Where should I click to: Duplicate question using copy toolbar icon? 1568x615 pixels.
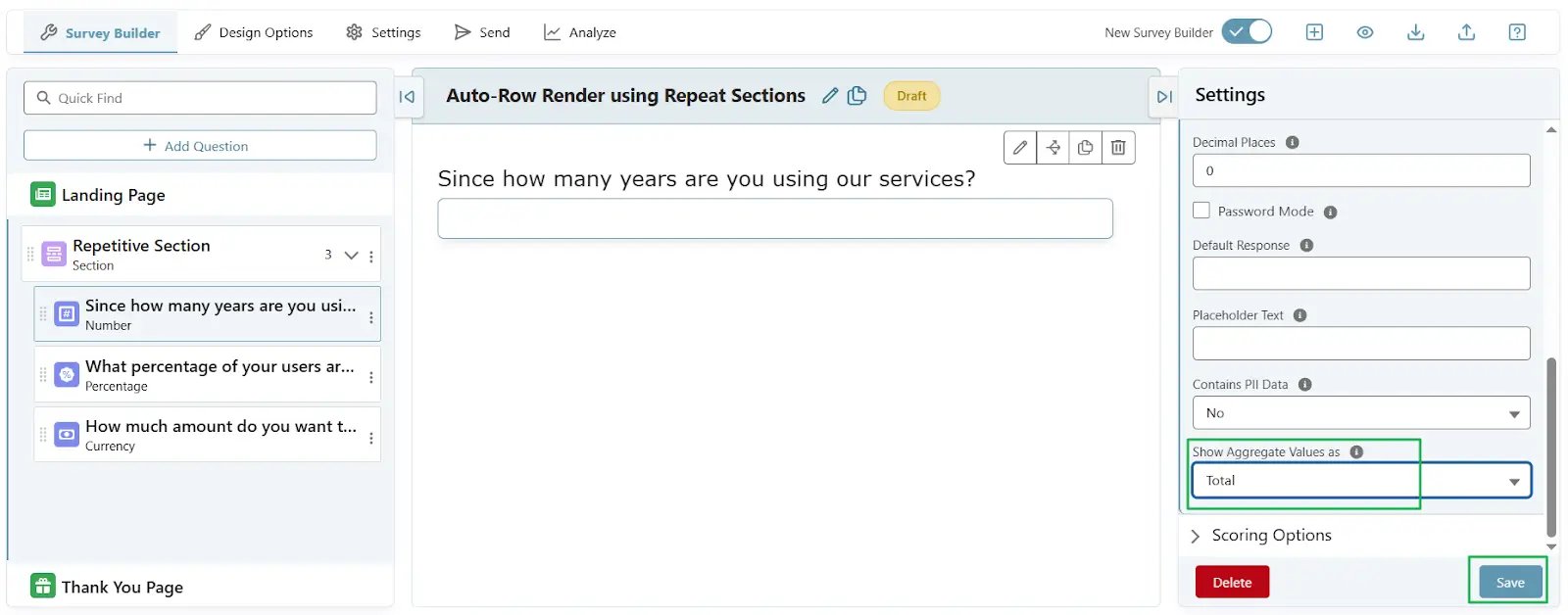(1085, 147)
